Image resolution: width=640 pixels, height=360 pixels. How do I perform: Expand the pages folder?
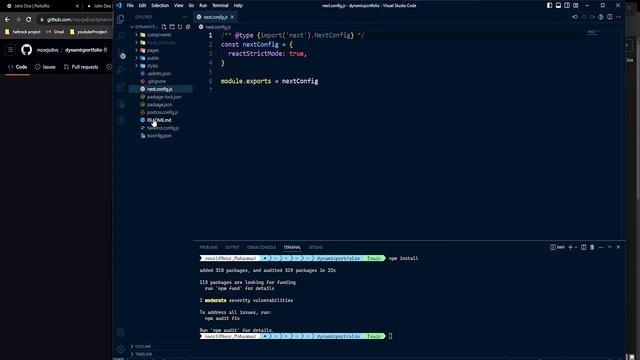153,50
